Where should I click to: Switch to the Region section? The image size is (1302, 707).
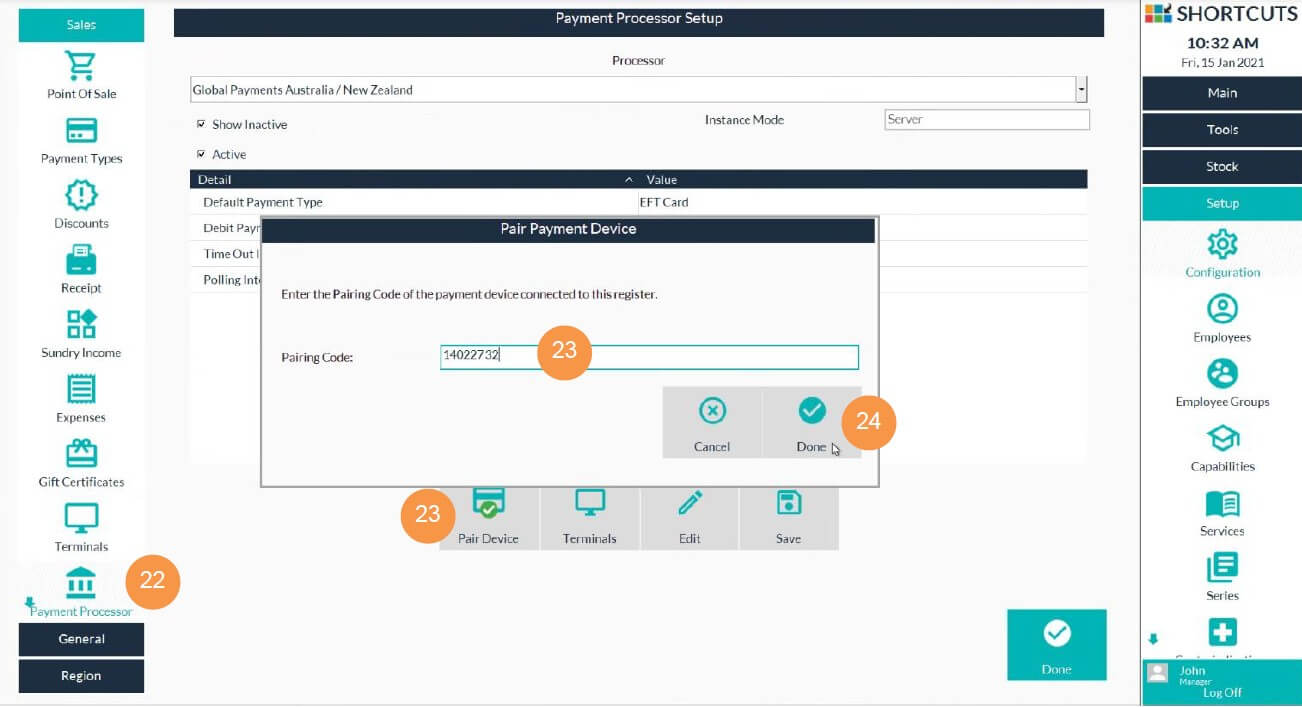pyautogui.click(x=81, y=676)
